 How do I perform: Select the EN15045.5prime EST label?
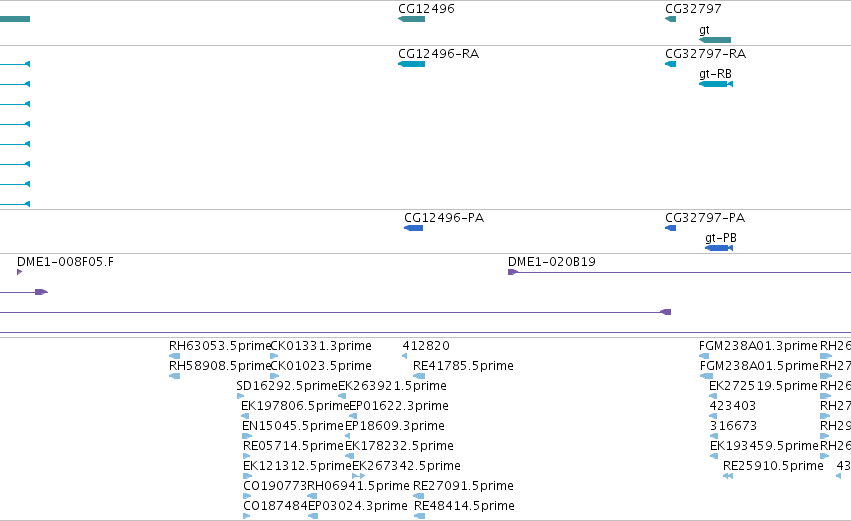293,426
